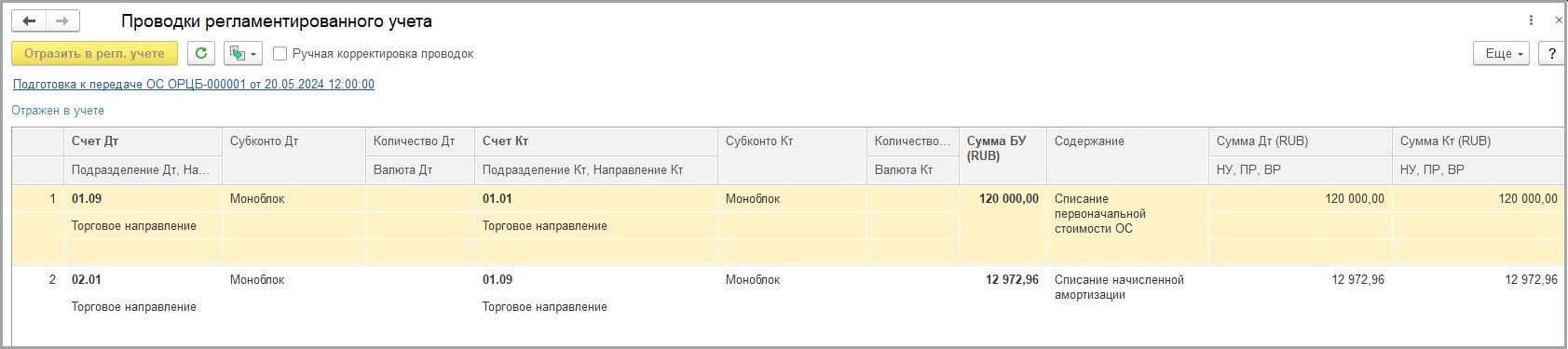Enable Ручная корректировка проводок checkbox
Image resolution: width=1568 pixels, height=349 pixels.
(x=280, y=54)
